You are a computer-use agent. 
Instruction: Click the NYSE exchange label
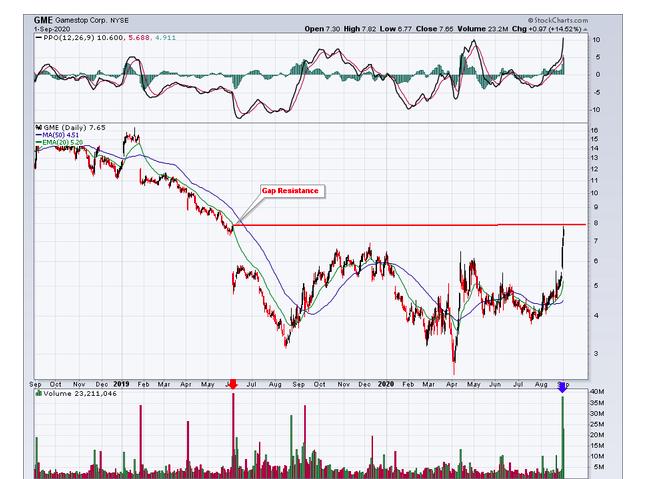(119, 20)
